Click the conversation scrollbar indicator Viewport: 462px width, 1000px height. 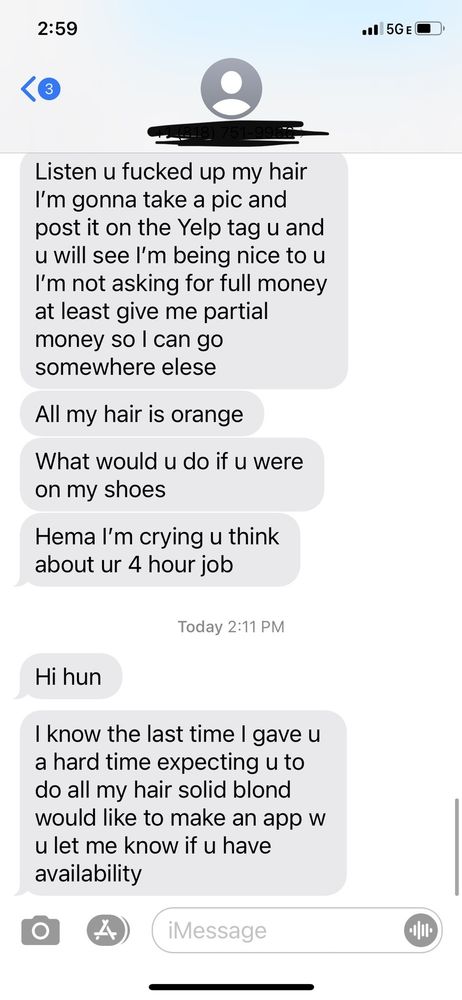pos(456,847)
